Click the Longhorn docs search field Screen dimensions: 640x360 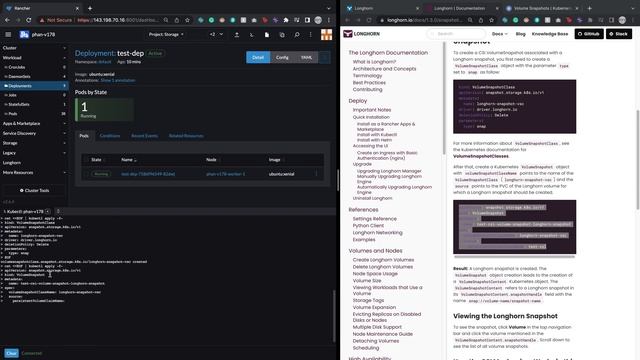coord(456,34)
